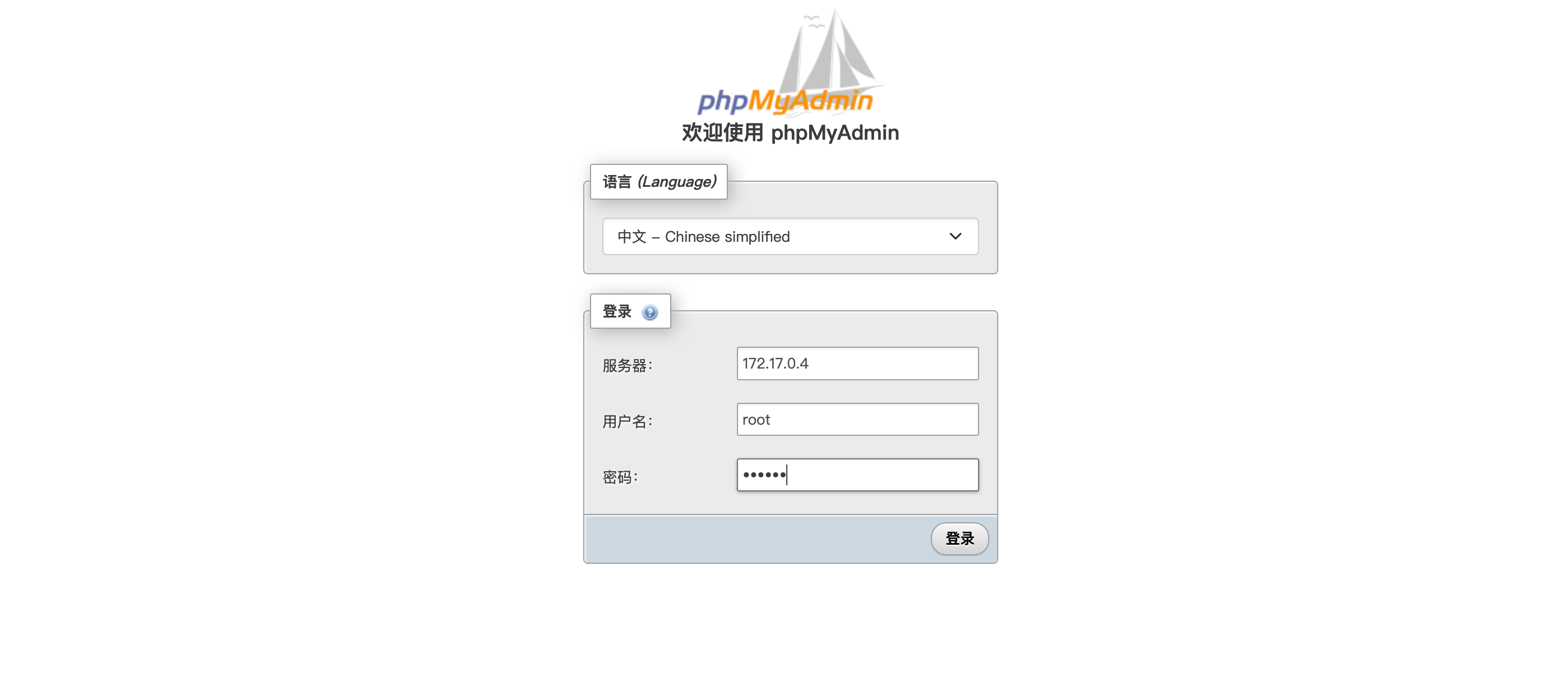Screen dimensions: 1568x690
Task: Click the 语言 (Language) legend box
Action: click(x=658, y=182)
